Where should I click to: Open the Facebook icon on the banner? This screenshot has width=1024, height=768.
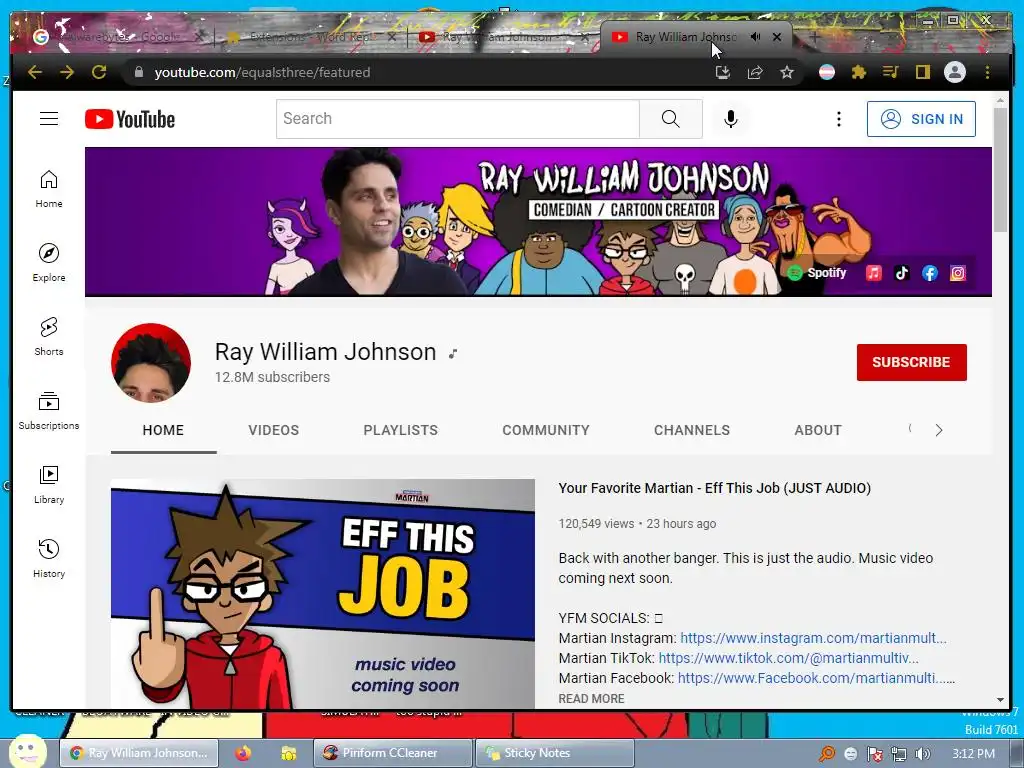pyautogui.click(x=930, y=273)
